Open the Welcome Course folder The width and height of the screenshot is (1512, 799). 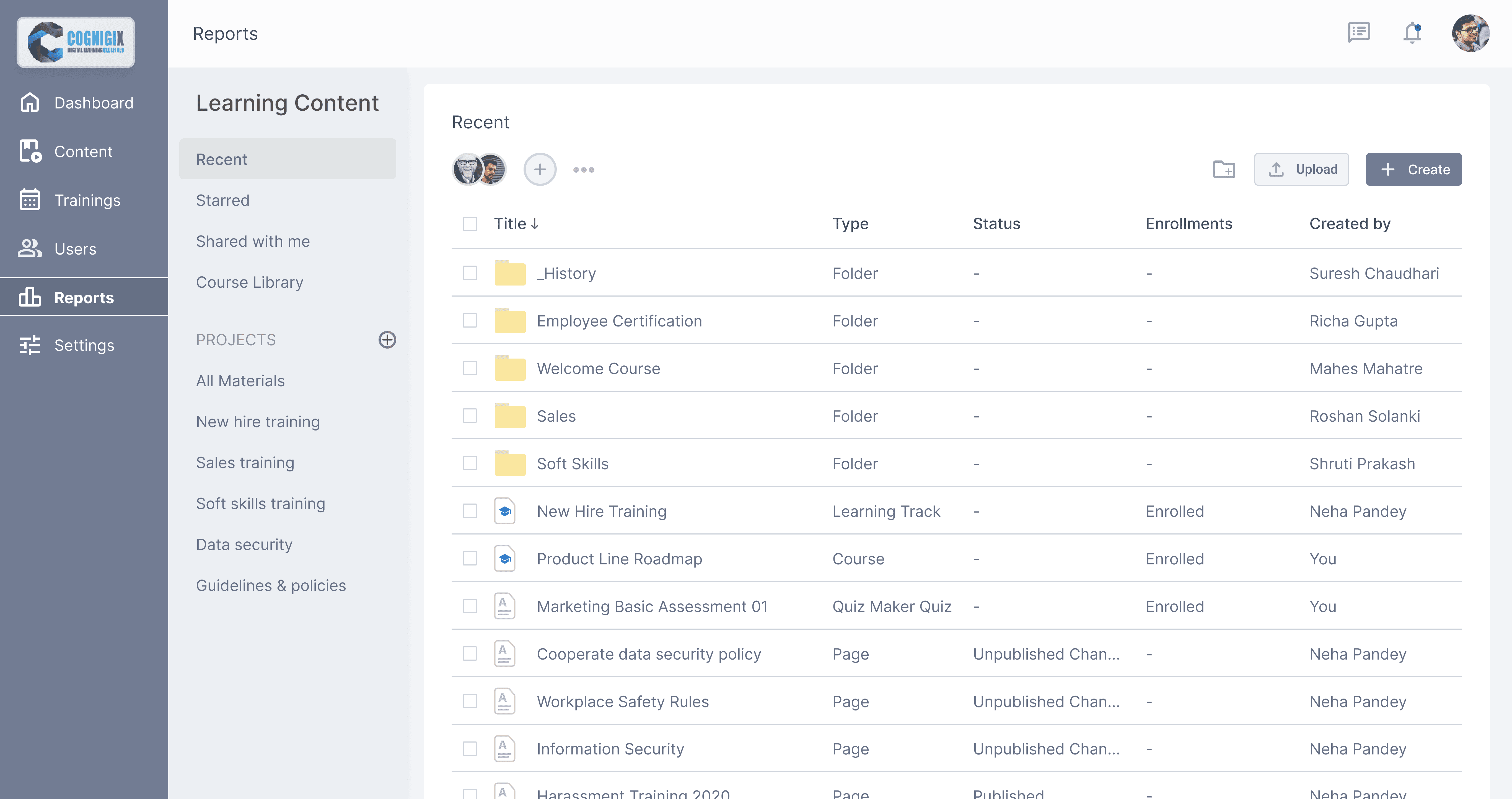[598, 369]
